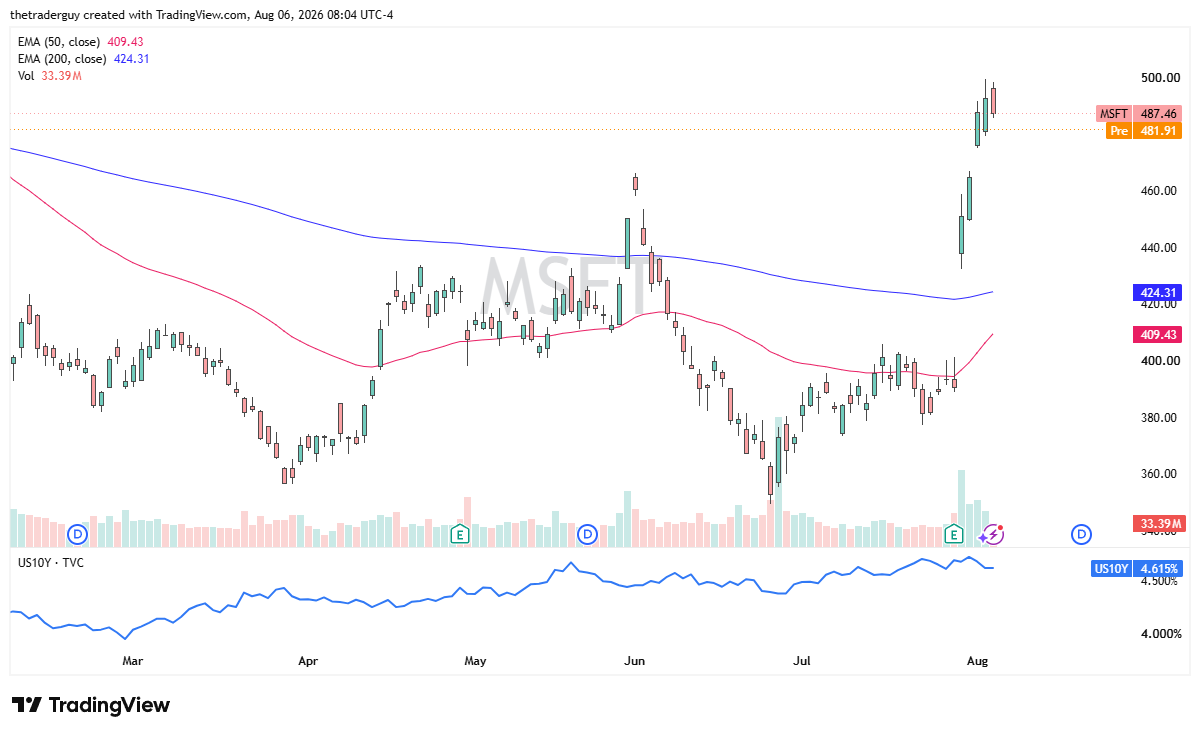Viewport: 1200px width, 735px height.
Task: Click the Jun label on time axis
Action: tap(633, 661)
